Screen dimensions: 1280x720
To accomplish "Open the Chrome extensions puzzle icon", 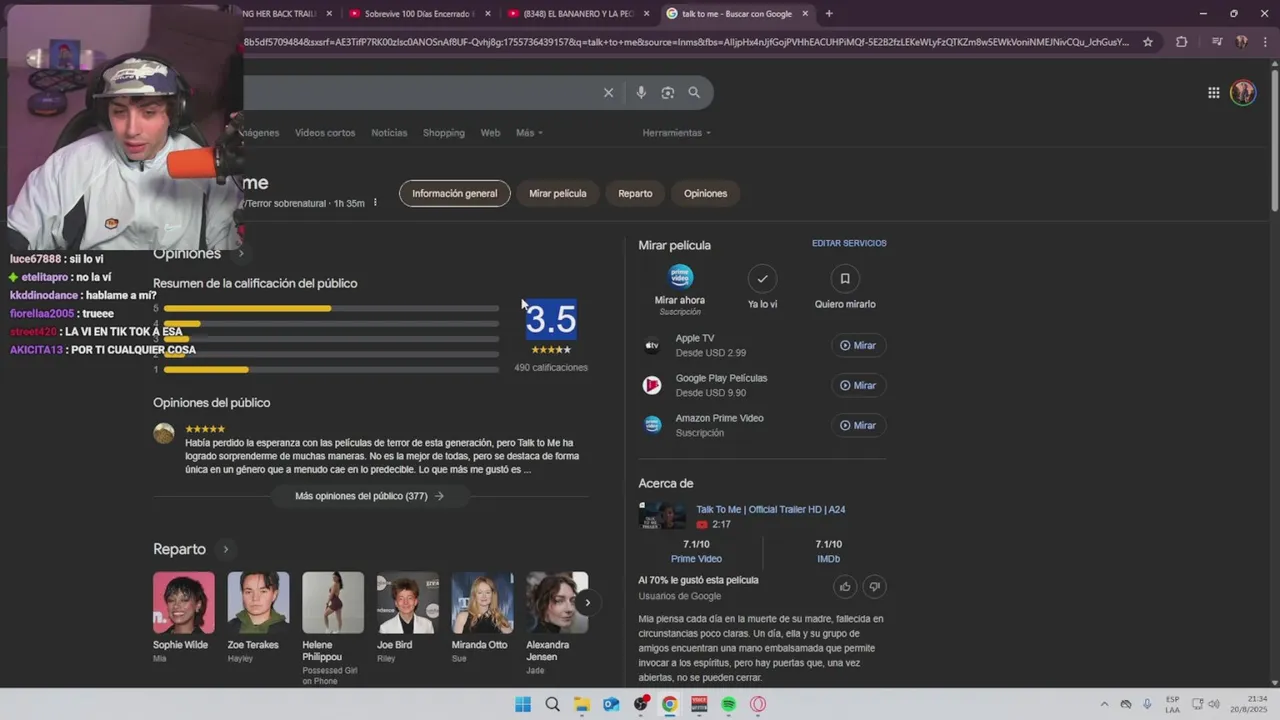I will 1182,42.
